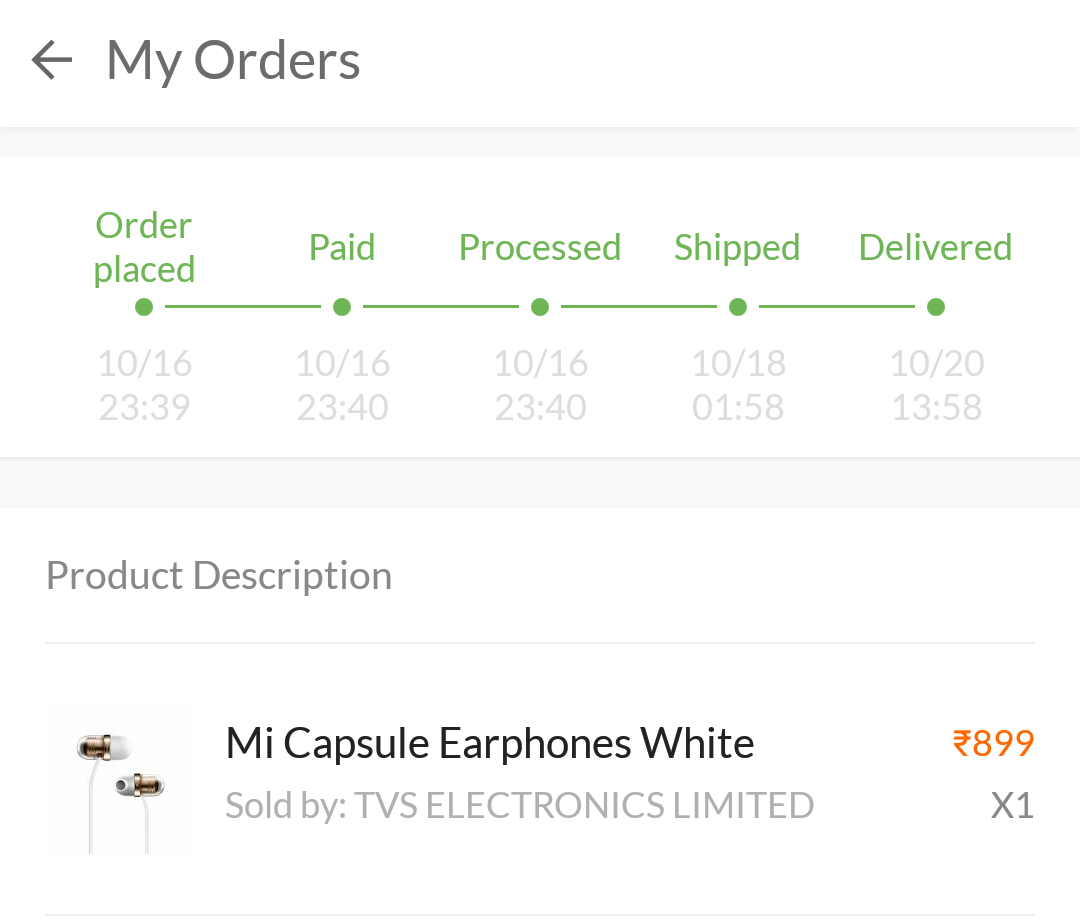Image resolution: width=1080 pixels, height=922 pixels.
Task: Click the Product Description heading
Action: (x=219, y=576)
